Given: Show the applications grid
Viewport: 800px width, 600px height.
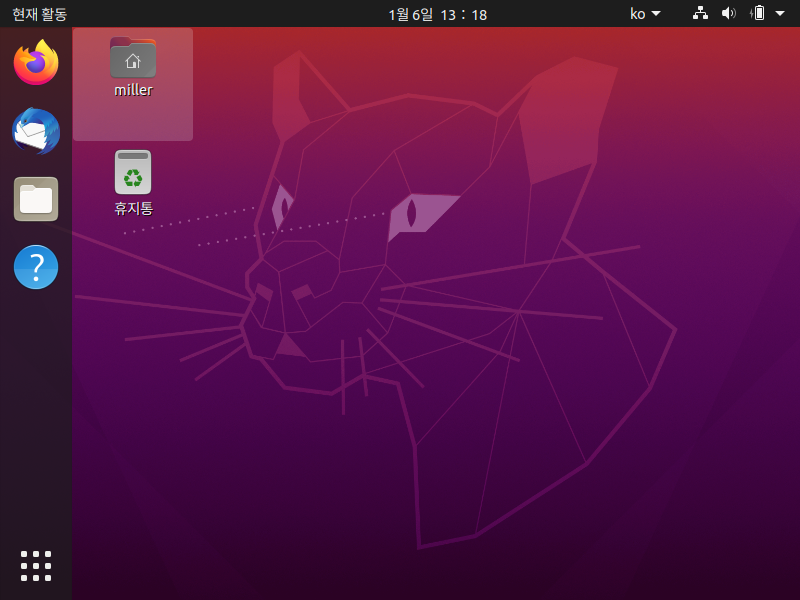Looking at the screenshot, I should (x=36, y=566).
